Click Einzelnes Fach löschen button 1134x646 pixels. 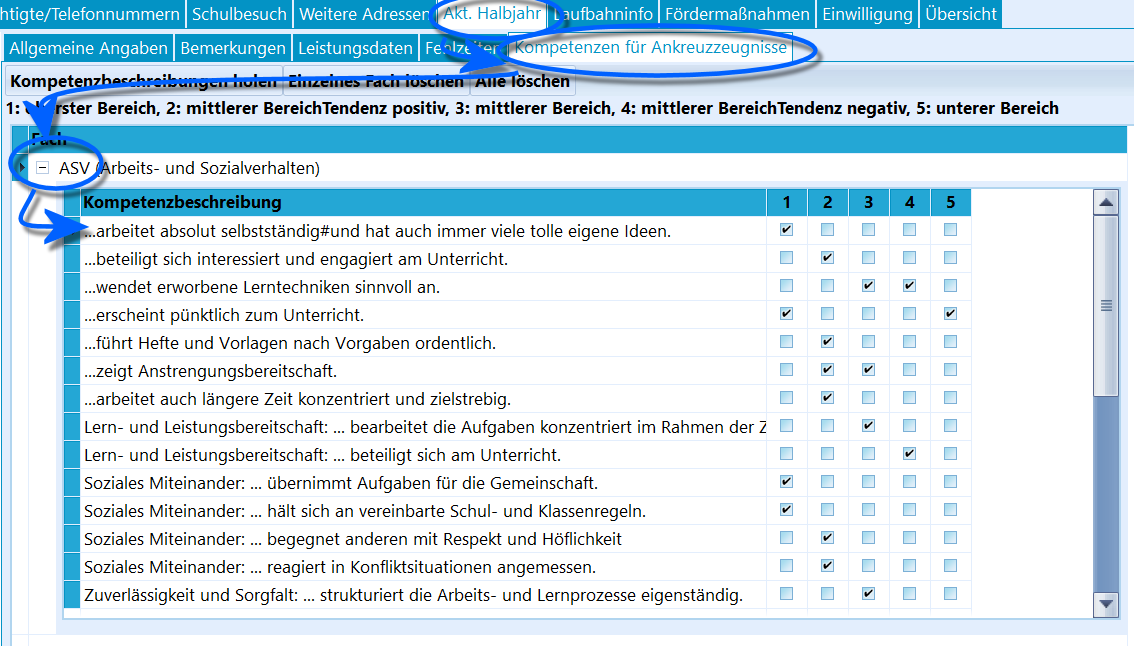(375, 81)
